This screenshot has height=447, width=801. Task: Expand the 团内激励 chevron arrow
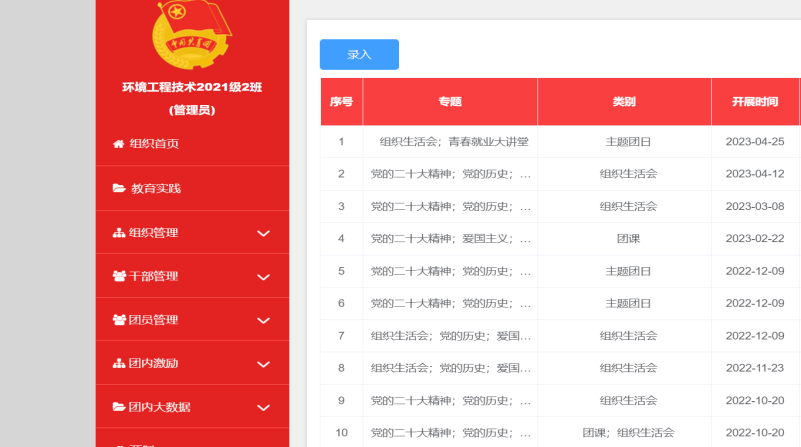click(x=264, y=364)
